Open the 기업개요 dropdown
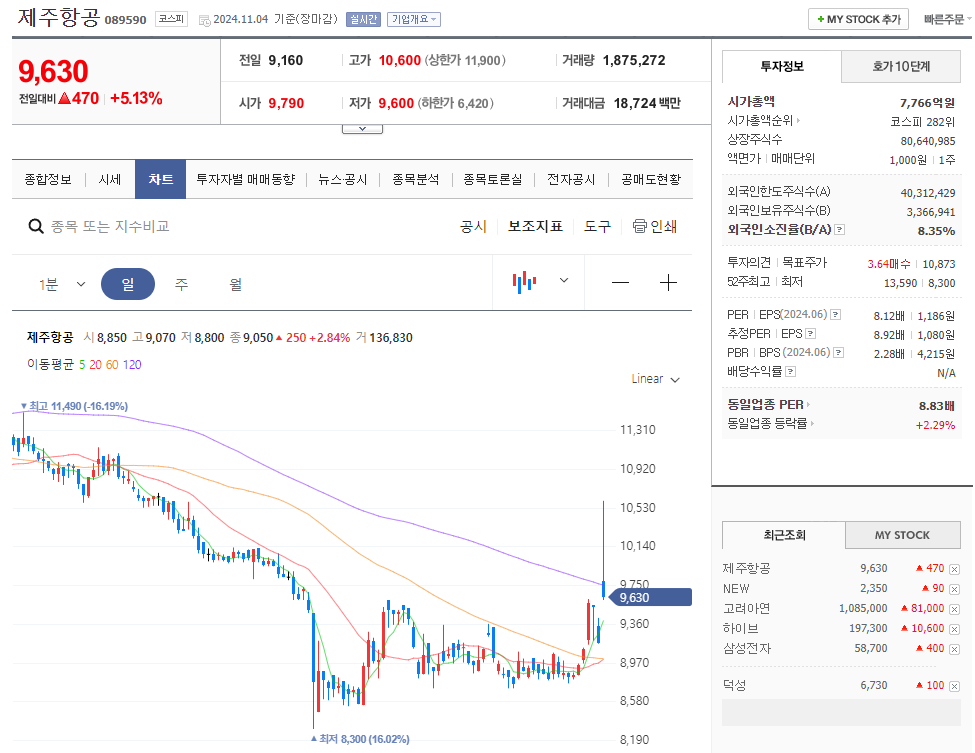Image resolution: width=975 pixels, height=753 pixels. coord(414,19)
